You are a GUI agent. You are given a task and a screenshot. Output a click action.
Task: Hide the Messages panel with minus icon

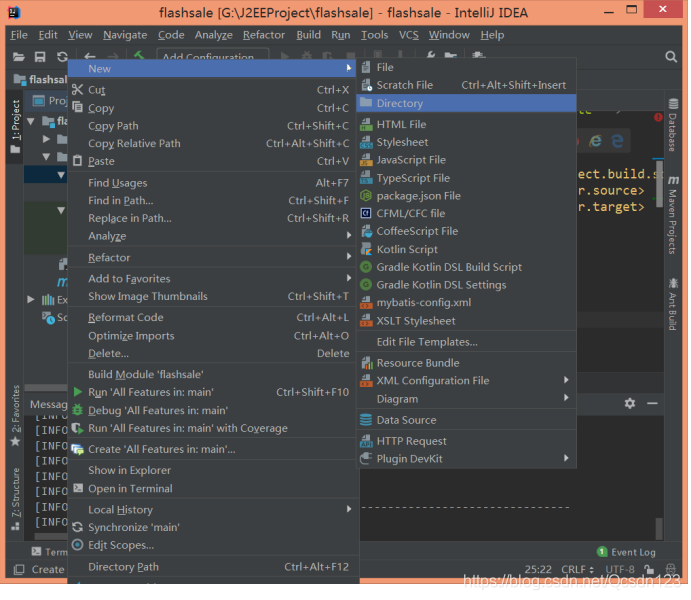652,403
